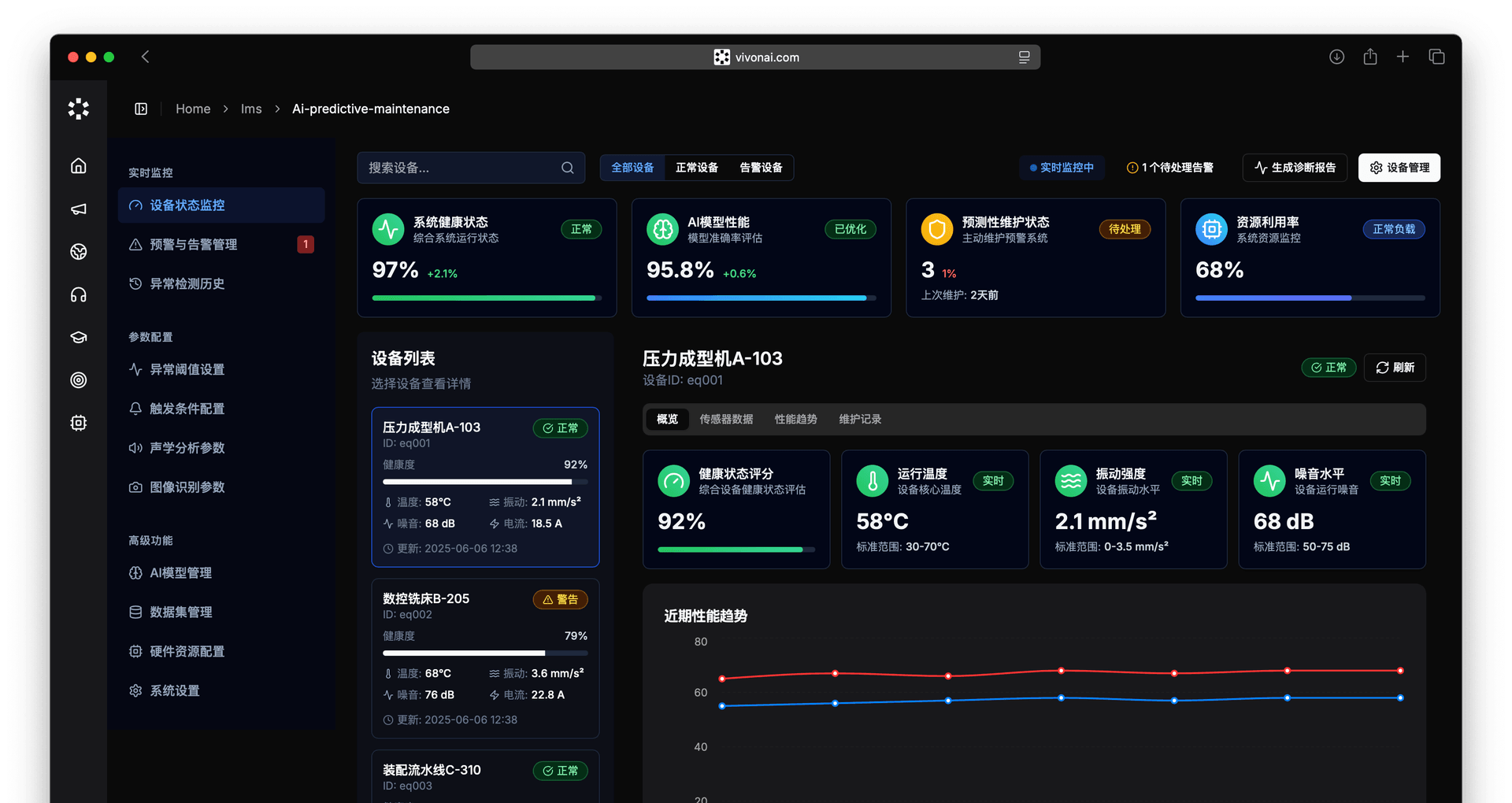The image size is (1512, 803).
Task: Click the 刷新 refresh button
Action: point(1395,368)
